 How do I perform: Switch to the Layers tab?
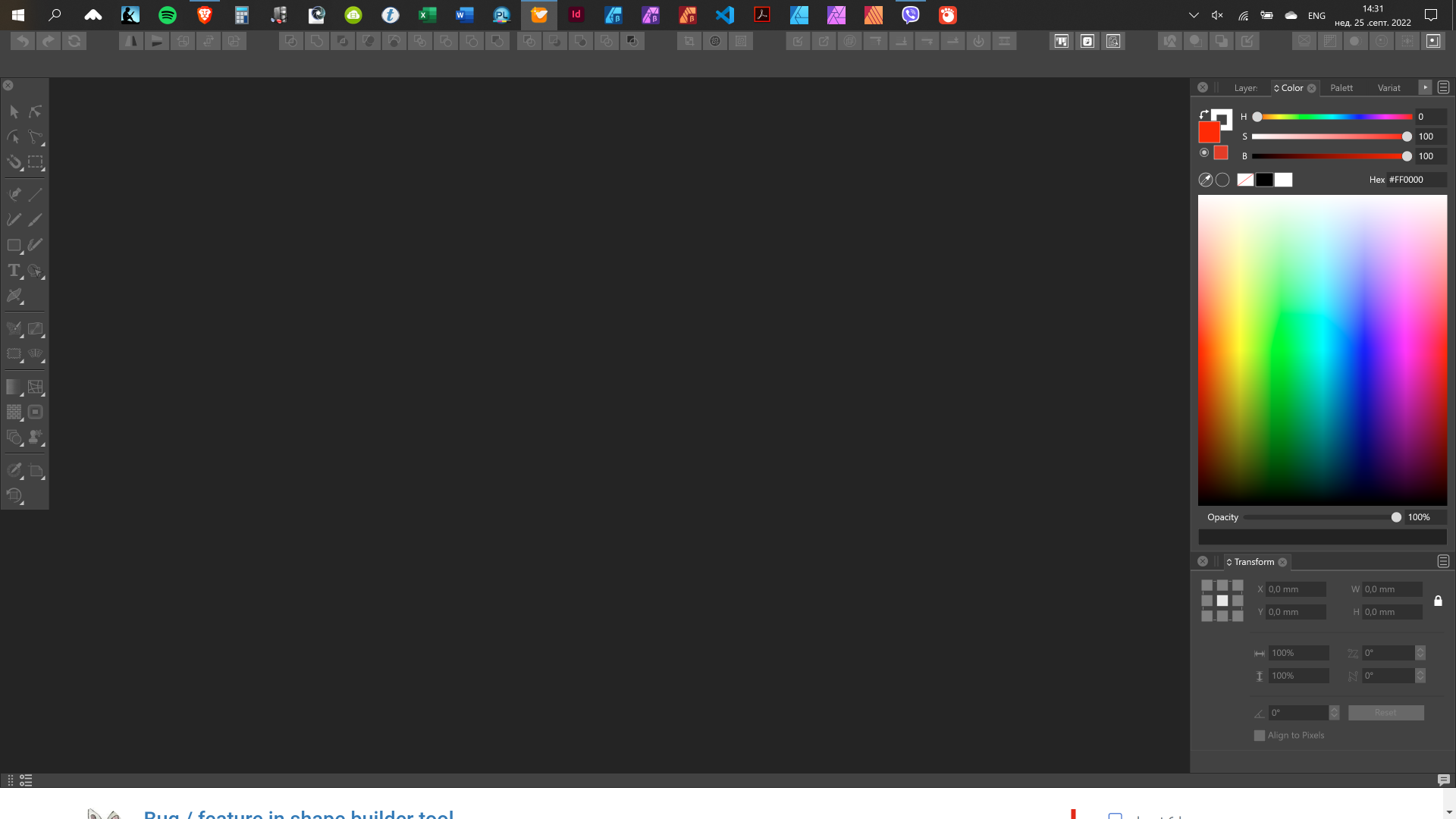1245,88
